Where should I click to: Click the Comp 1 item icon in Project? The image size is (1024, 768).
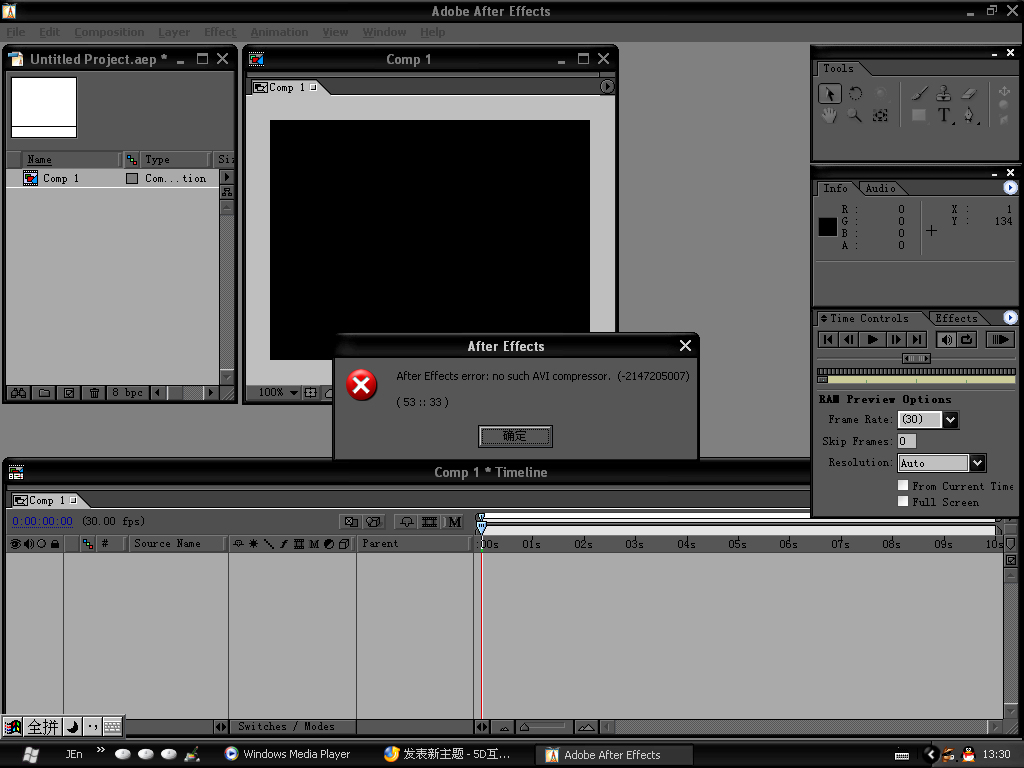coord(31,178)
